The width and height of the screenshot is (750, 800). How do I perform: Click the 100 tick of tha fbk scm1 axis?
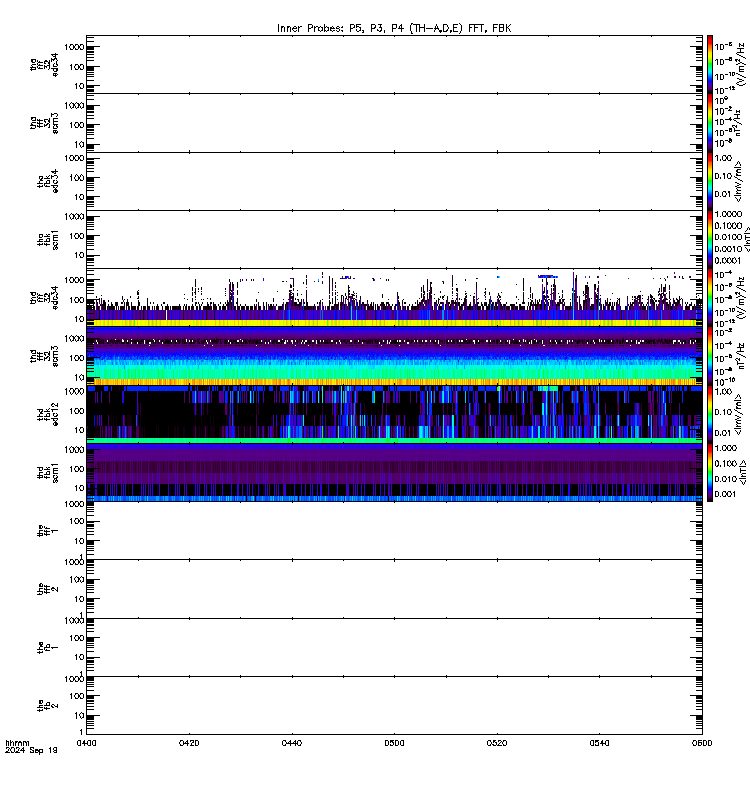[x=77, y=236]
